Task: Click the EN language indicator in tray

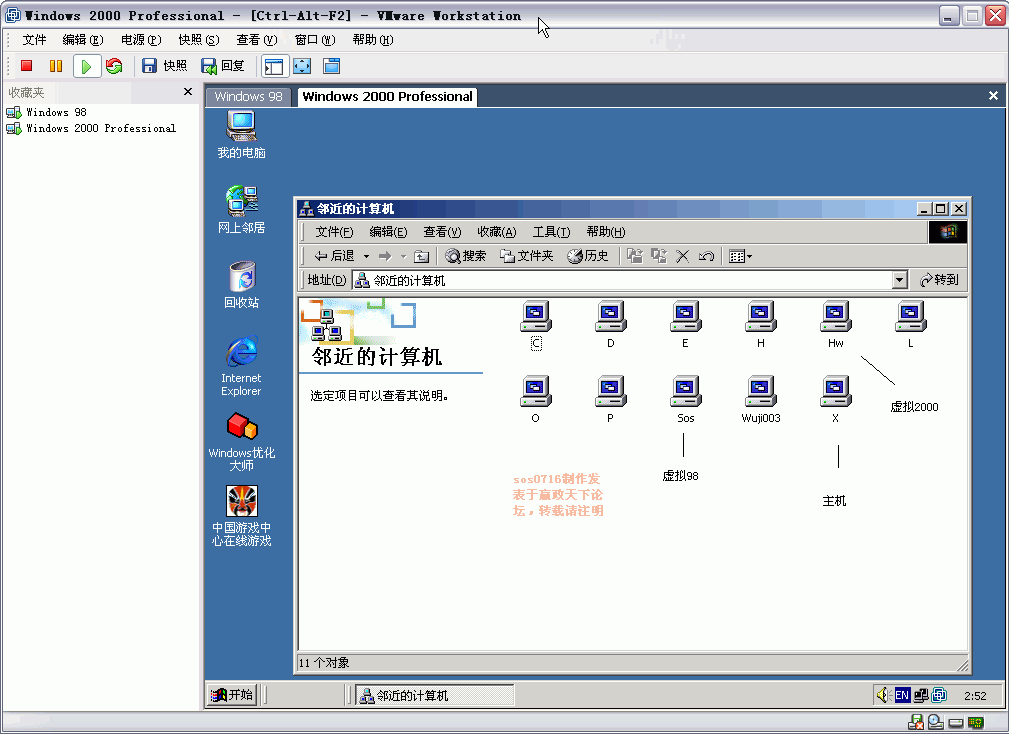Action: 902,695
